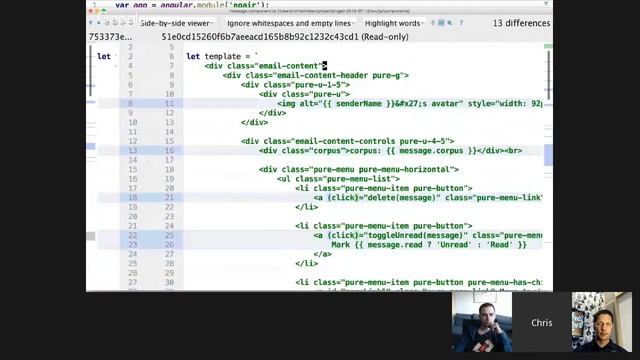Click the right vertical scrollbar thumb

coord(549,74)
